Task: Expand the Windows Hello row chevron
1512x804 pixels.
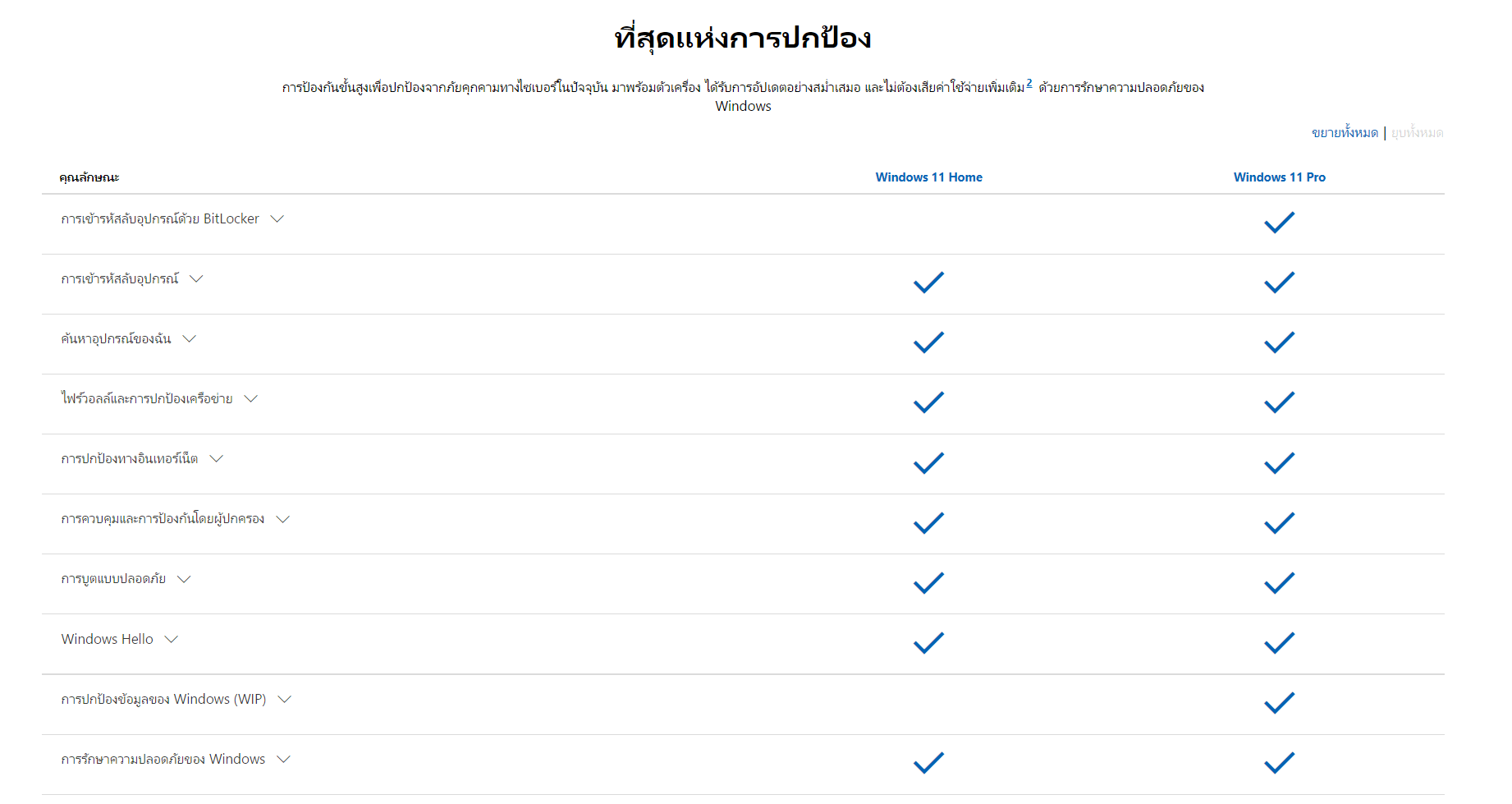Action: click(172, 640)
